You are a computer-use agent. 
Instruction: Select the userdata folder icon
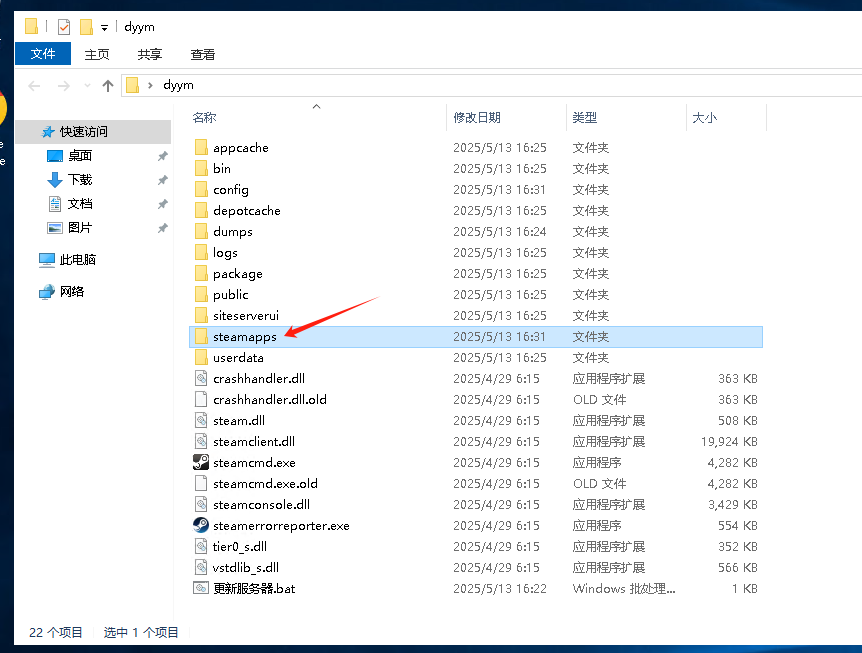[x=201, y=357]
